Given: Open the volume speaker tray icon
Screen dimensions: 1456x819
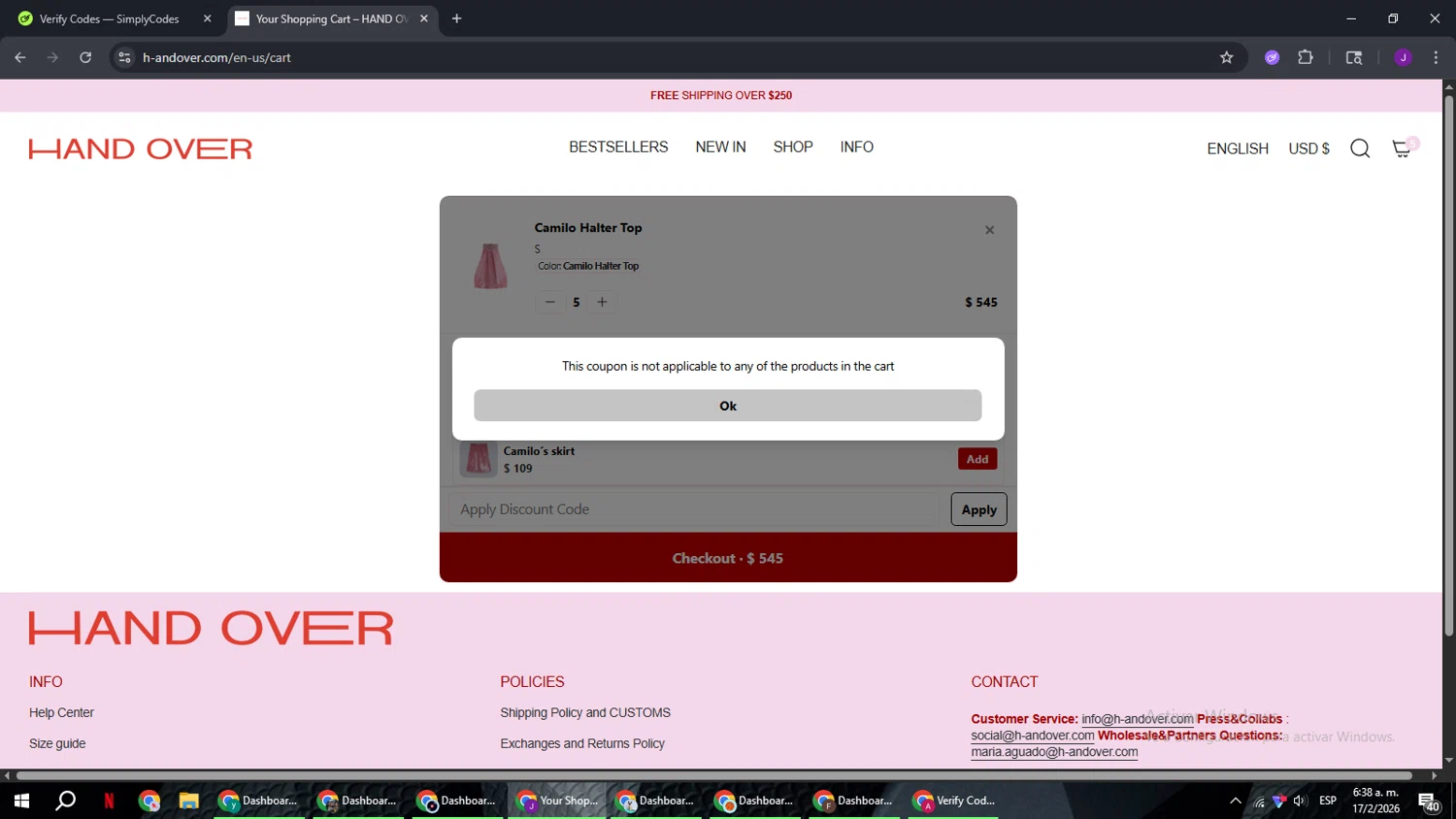Looking at the screenshot, I should (x=1300, y=801).
